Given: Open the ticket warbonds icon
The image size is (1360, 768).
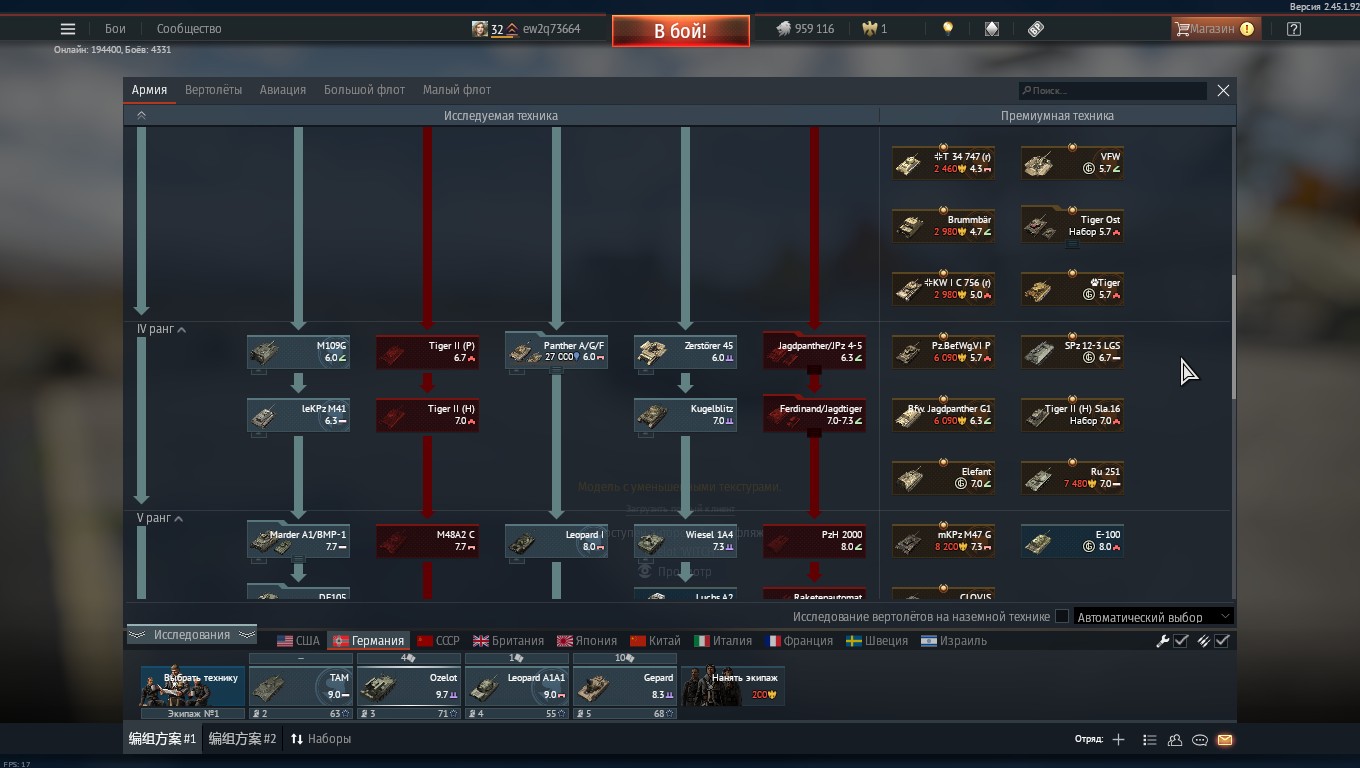Looking at the screenshot, I should pyautogui.click(x=1036, y=29).
